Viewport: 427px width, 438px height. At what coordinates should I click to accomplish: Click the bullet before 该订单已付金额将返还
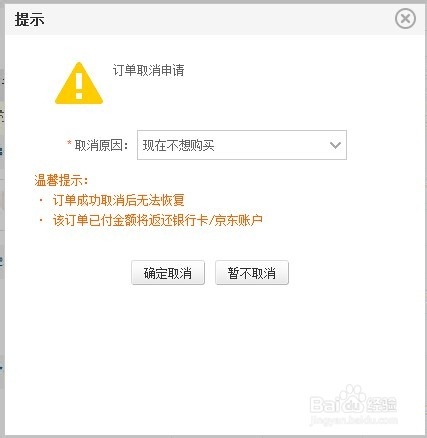[41, 220]
